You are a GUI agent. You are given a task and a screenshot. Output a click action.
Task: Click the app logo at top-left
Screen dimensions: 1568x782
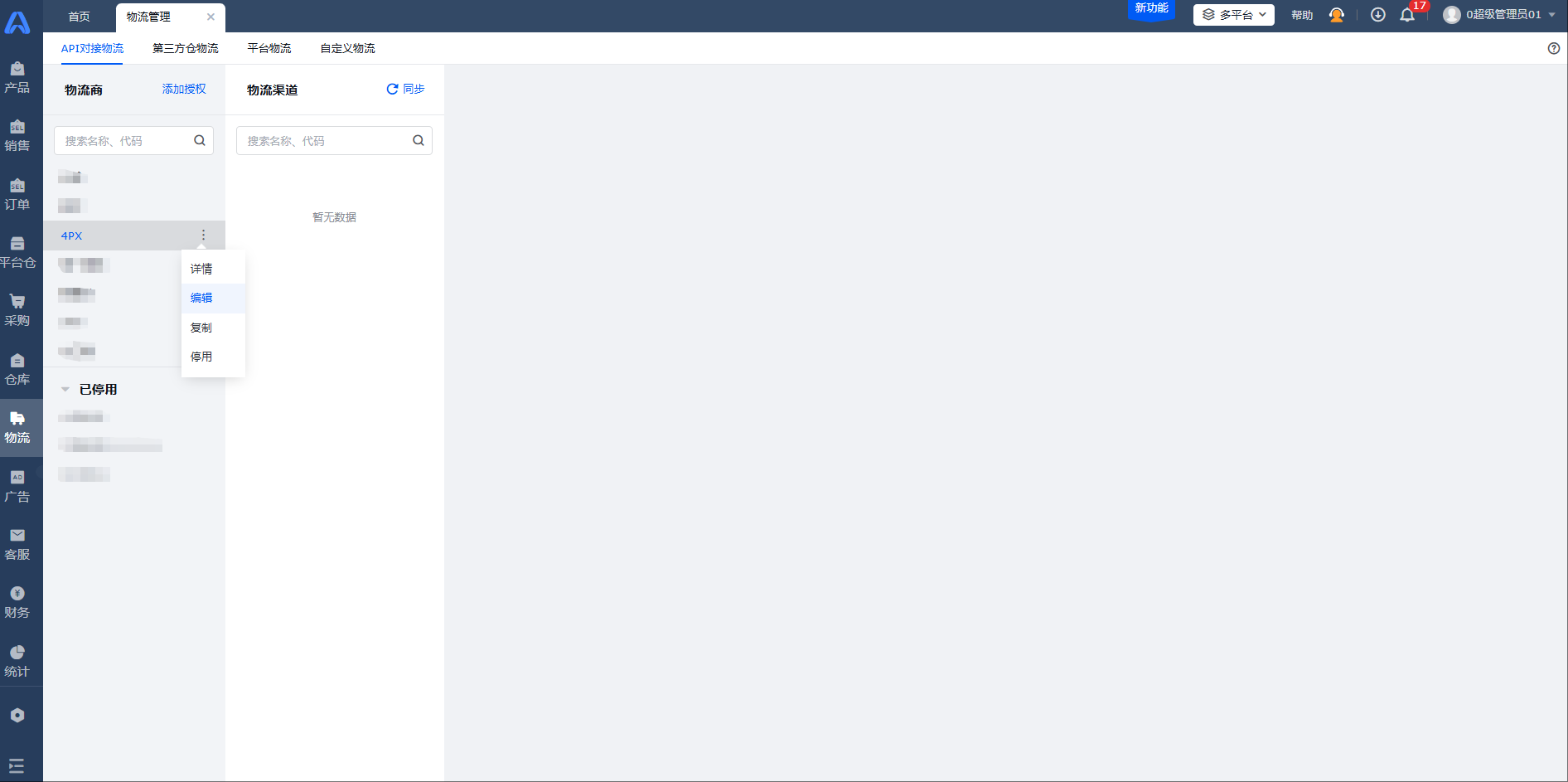tap(17, 22)
